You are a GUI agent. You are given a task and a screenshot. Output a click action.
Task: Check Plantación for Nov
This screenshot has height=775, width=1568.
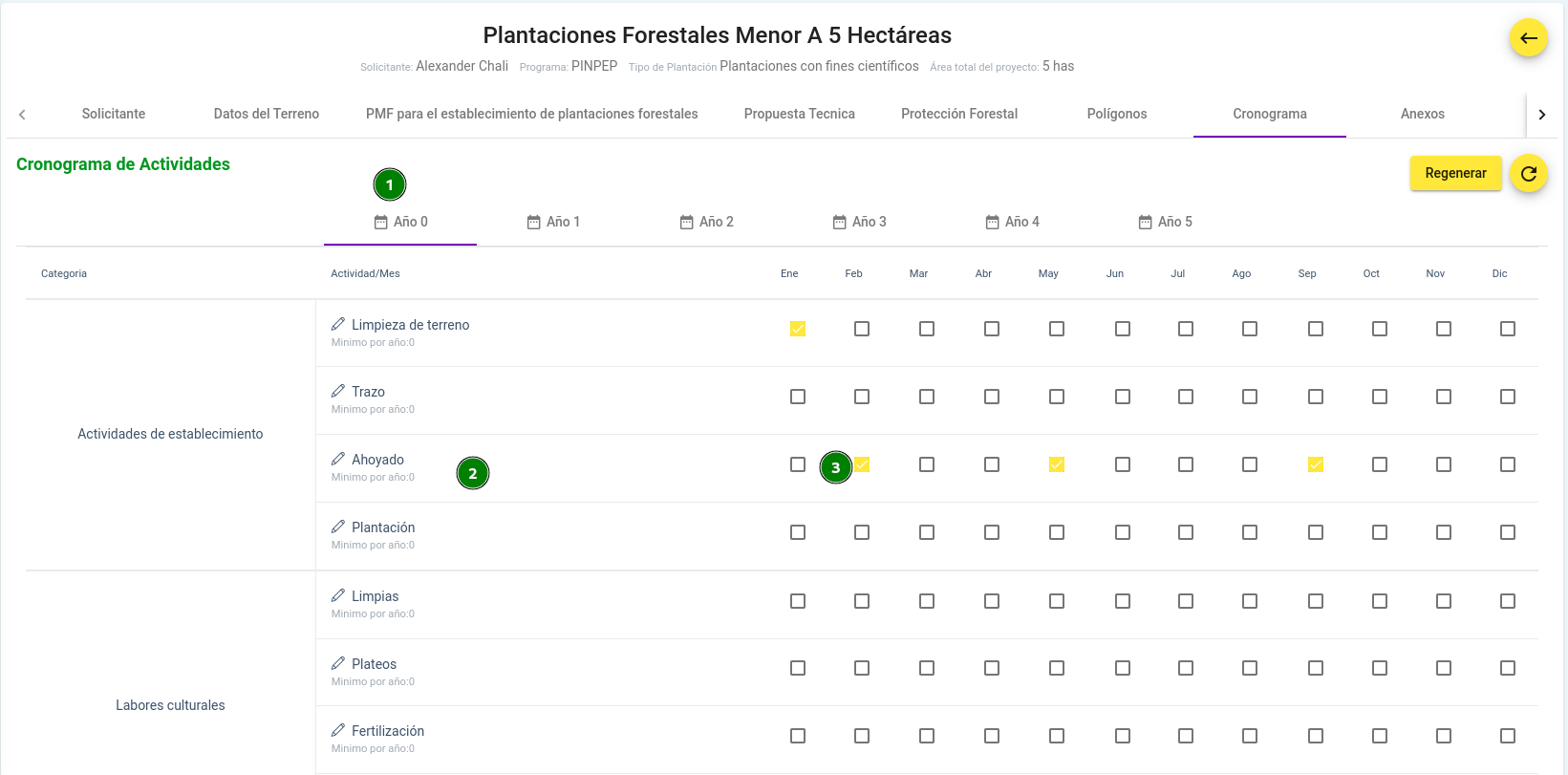(1444, 532)
